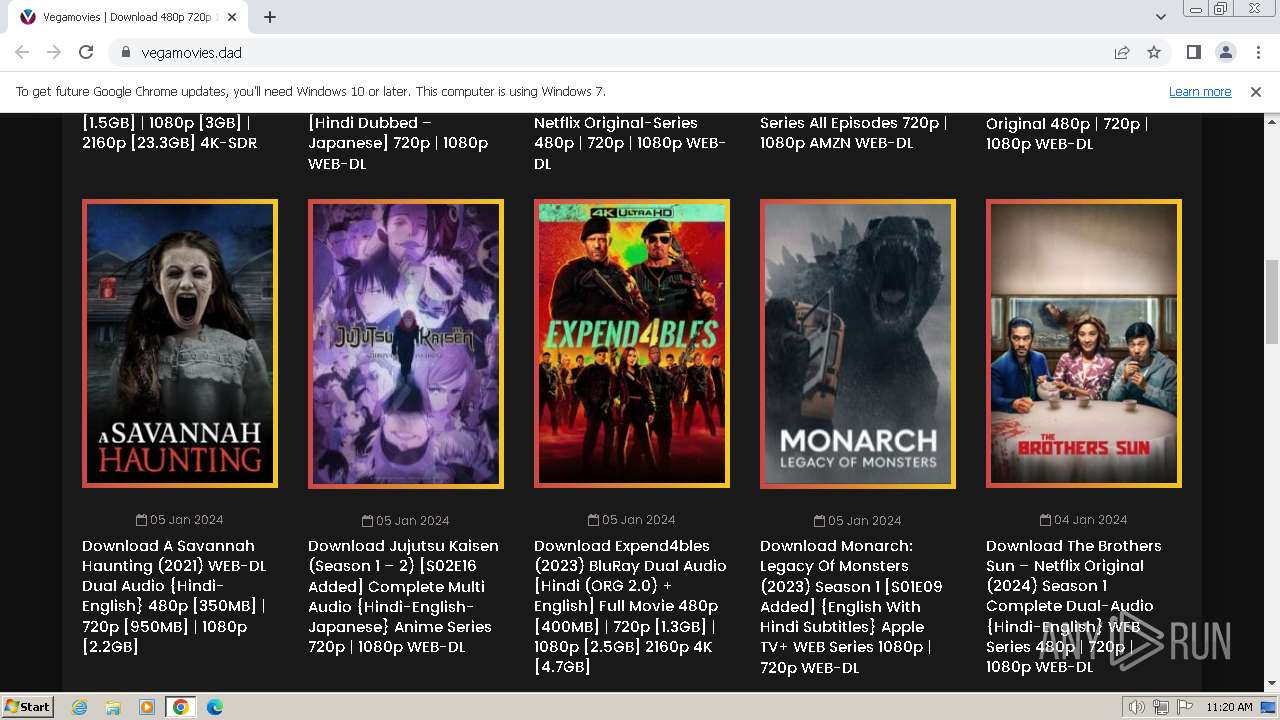The width and height of the screenshot is (1280, 720).
Task: Open a new tab with the plus button
Action: click(270, 17)
